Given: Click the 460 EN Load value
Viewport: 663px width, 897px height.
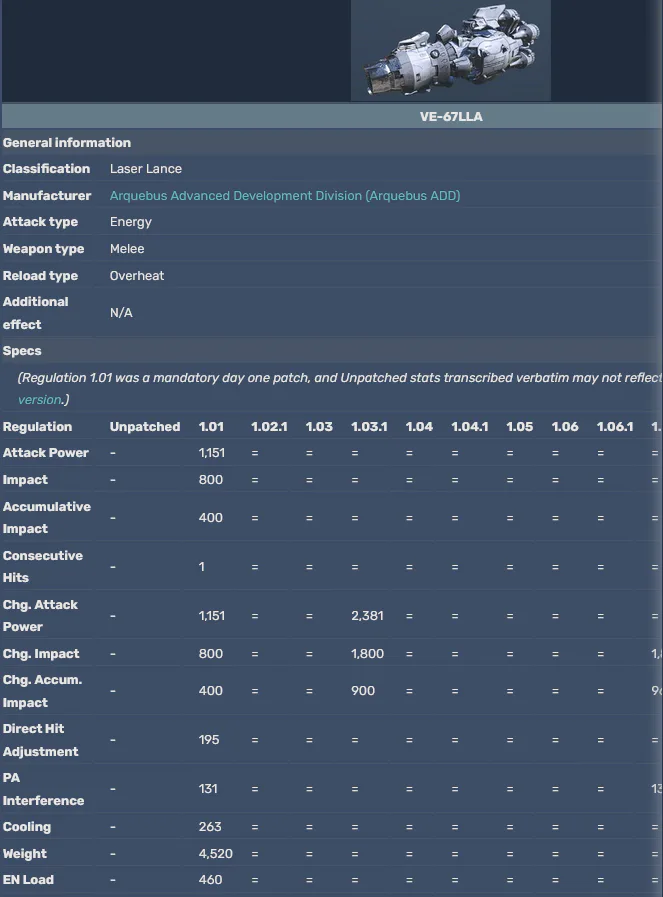Looking at the screenshot, I should pos(211,880).
